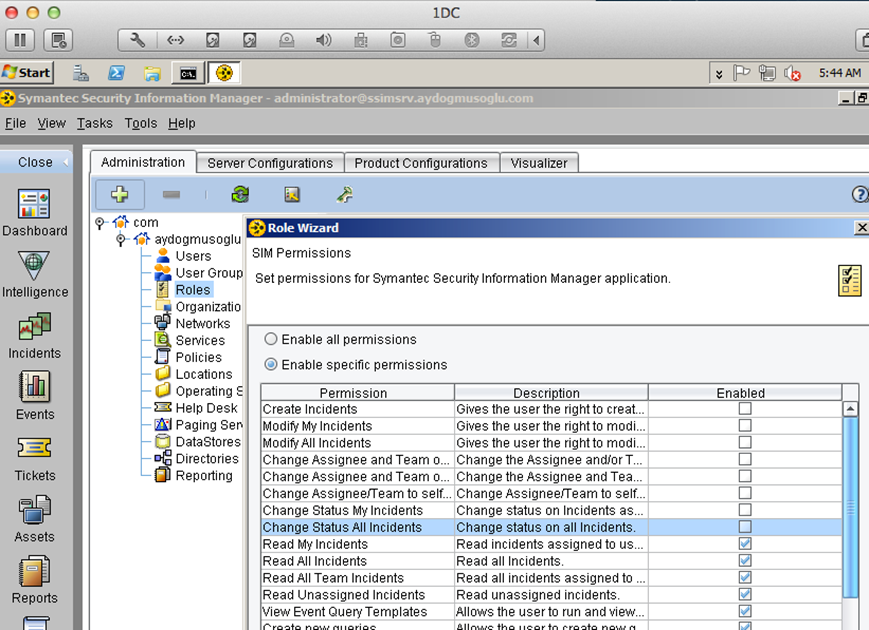Screen dimensions: 869x630
Task: Open the Tools menu
Action: [x=141, y=123]
